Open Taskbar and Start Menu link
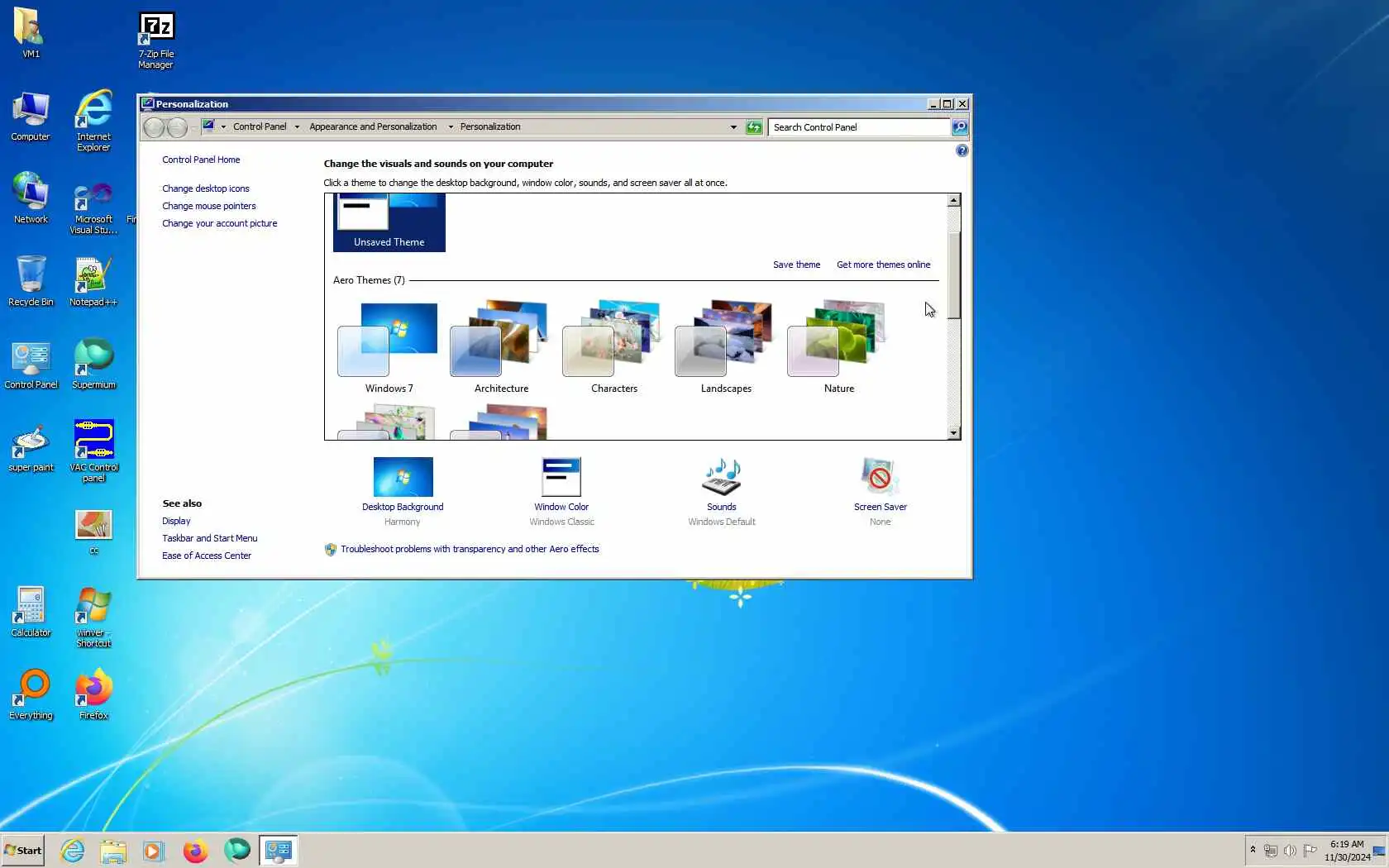1389x868 pixels. click(209, 538)
